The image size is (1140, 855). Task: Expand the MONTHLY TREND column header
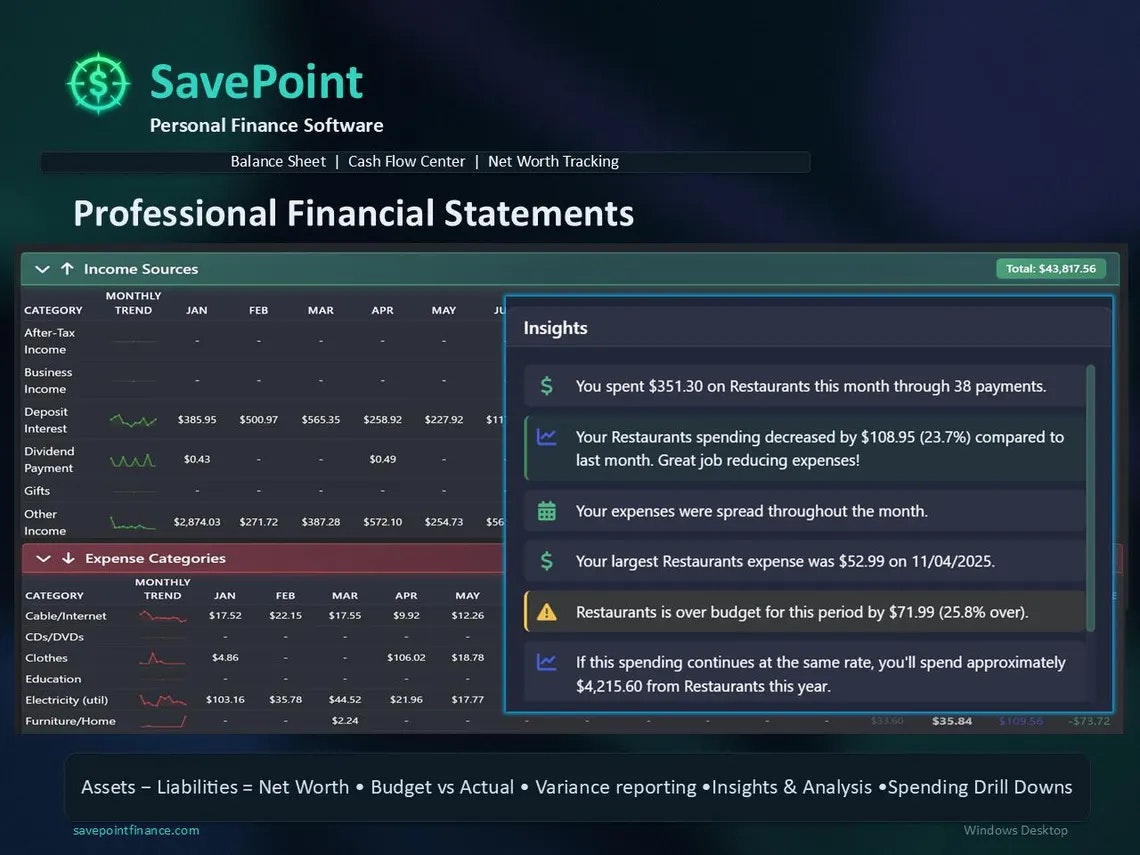point(132,302)
